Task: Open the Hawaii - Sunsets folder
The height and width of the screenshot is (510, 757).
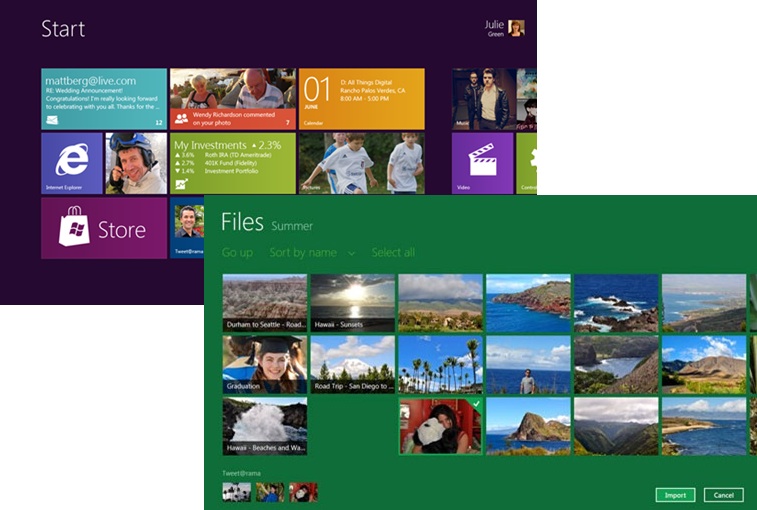Action: [x=352, y=303]
